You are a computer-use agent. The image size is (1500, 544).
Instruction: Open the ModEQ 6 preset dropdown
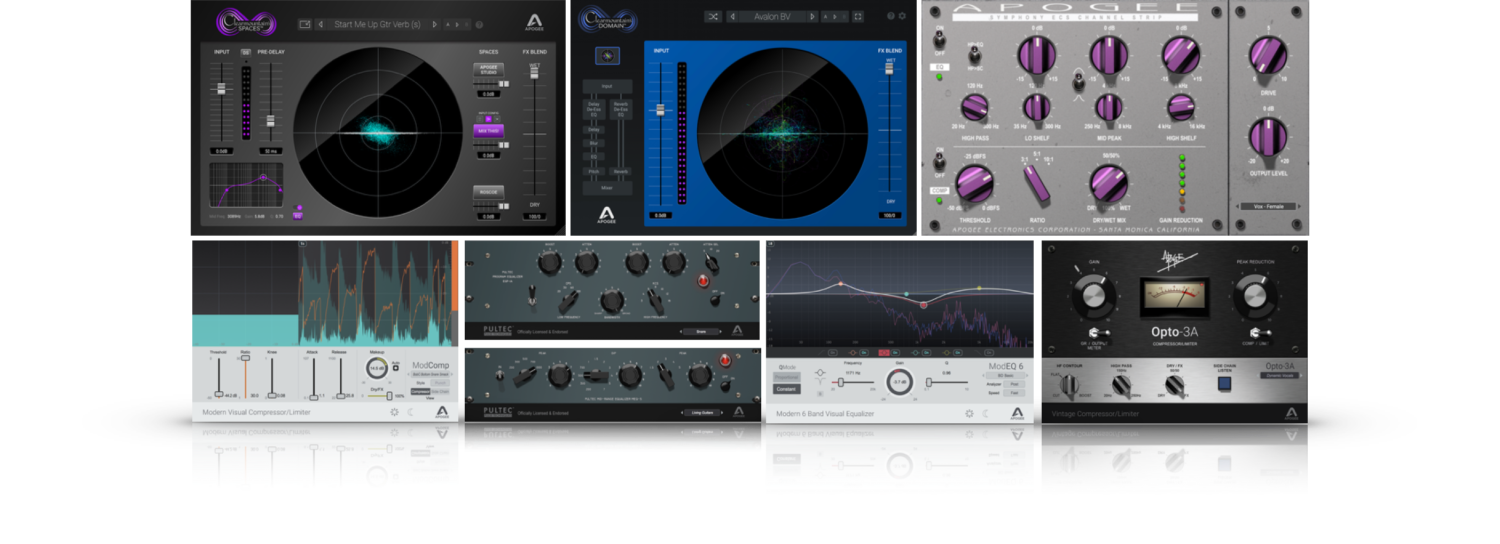1006,375
